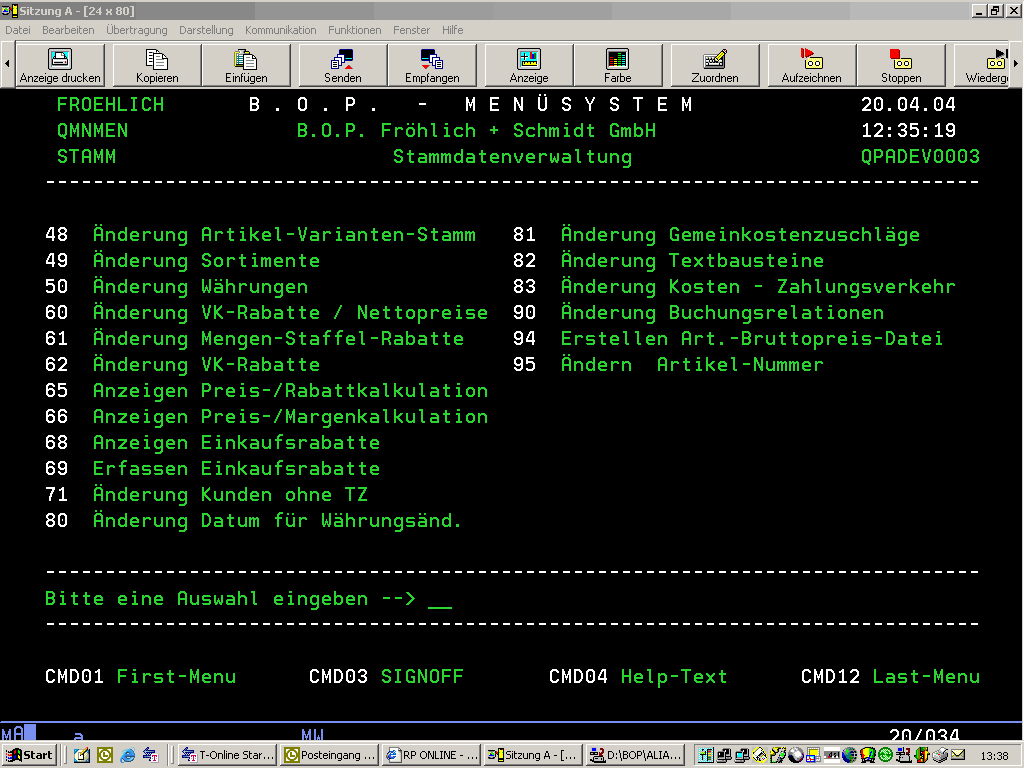
Task: Open the Funktionen menu
Action: tap(354, 30)
